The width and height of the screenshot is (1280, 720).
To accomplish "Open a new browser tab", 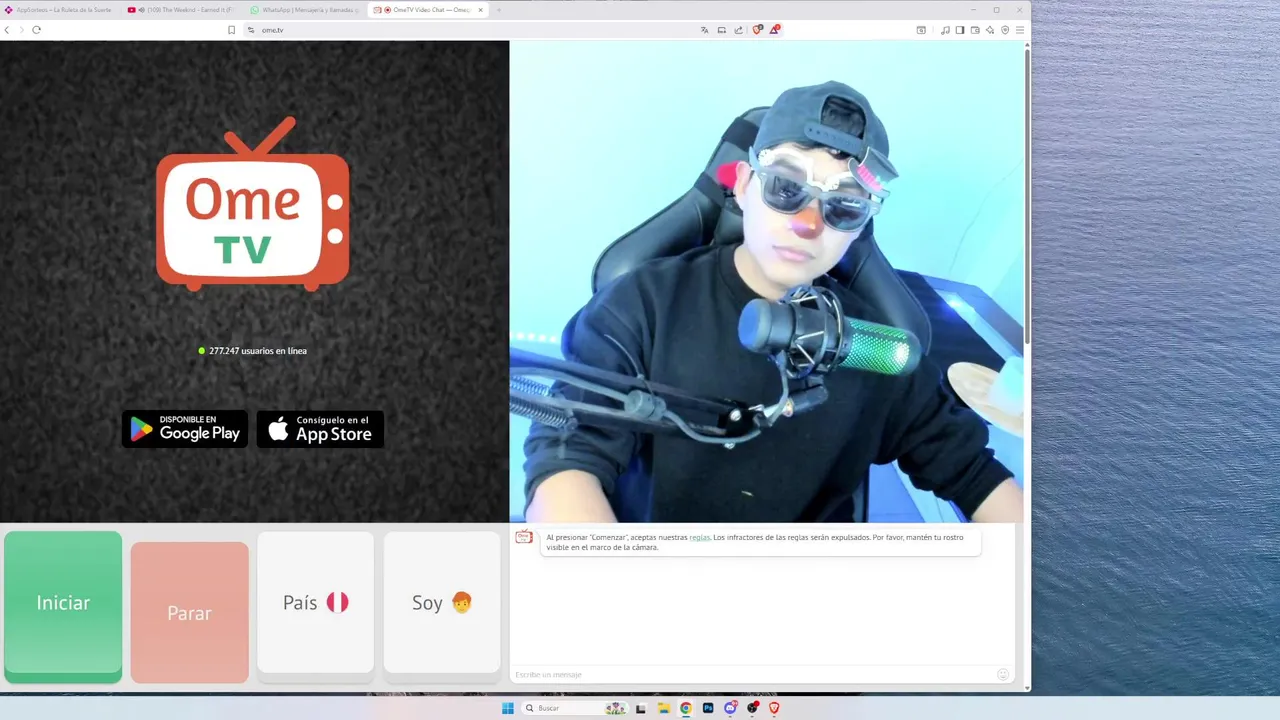I will point(499,9).
